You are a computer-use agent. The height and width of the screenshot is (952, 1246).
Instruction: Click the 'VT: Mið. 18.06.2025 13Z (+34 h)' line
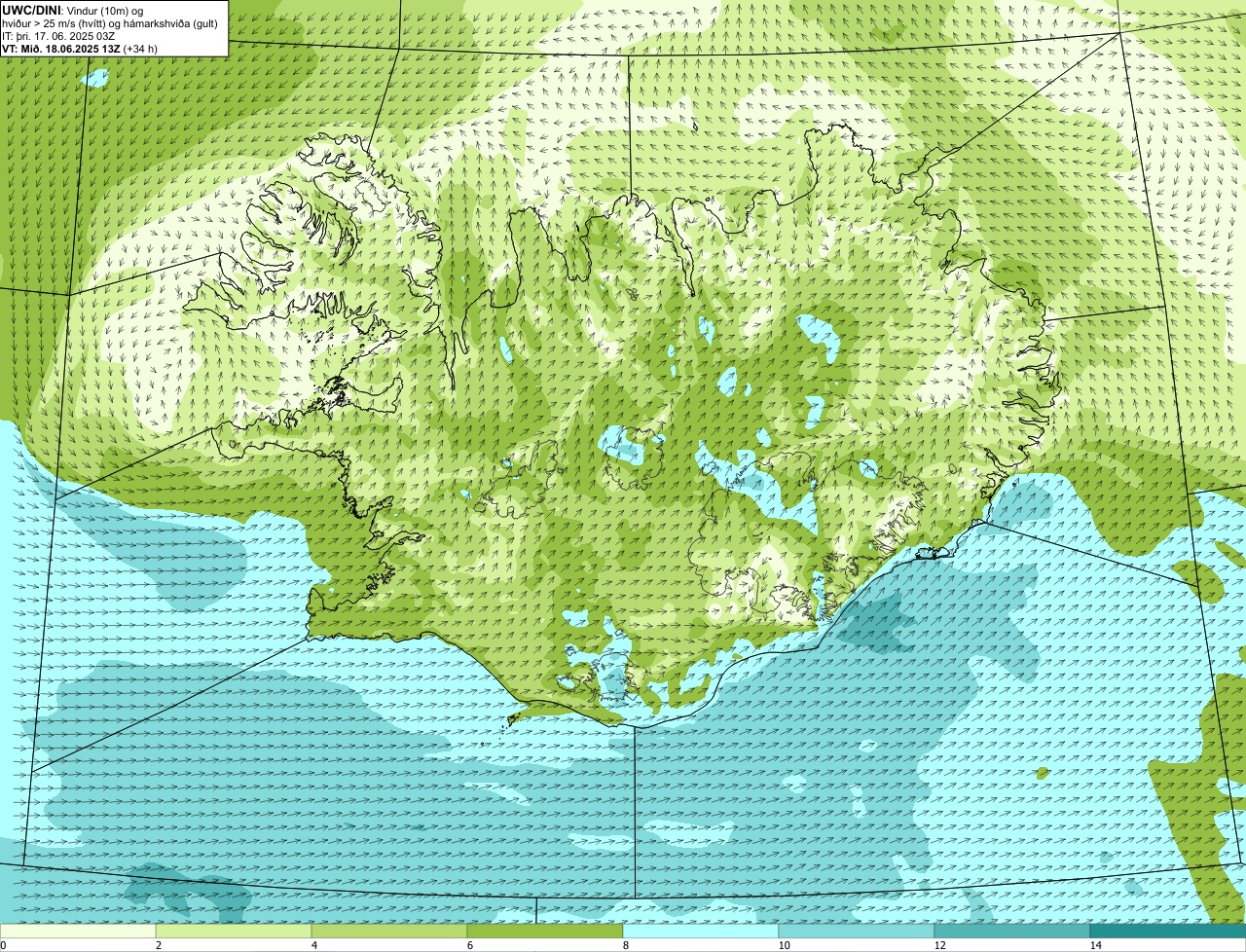80,49
